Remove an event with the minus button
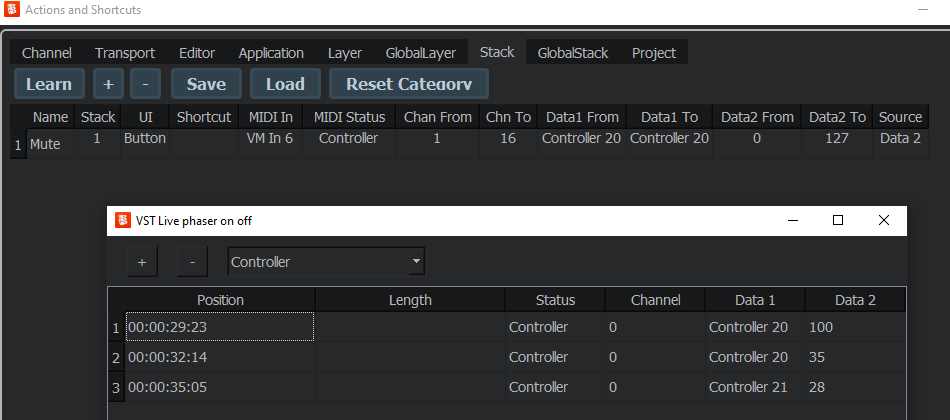950x420 pixels. click(192, 262)
